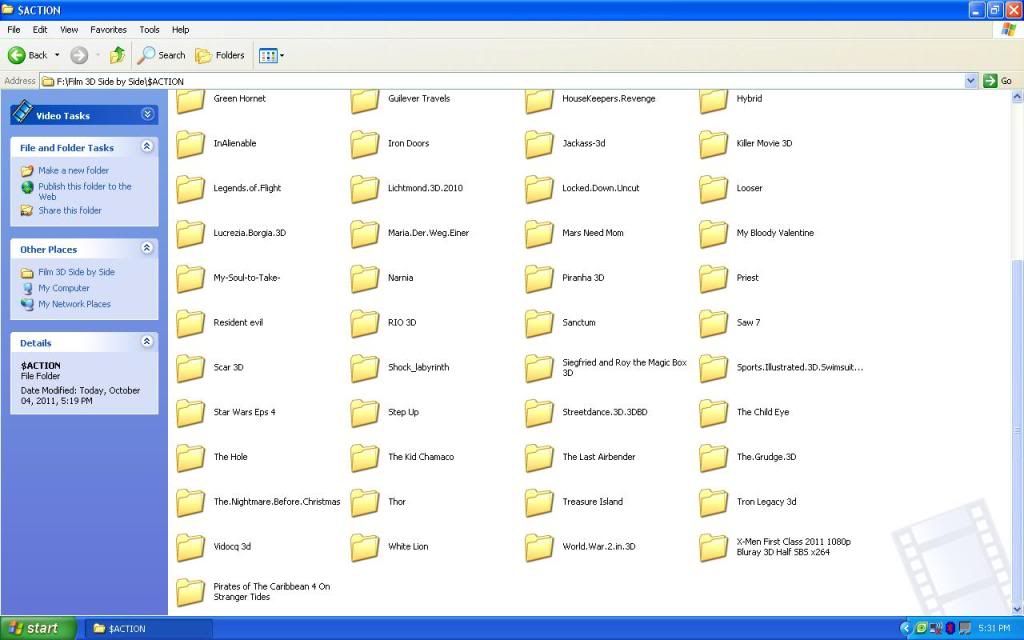Open the View menu
Image resolution: width=1024 pixels, height=640 pixels.
(x=69, y=29)
